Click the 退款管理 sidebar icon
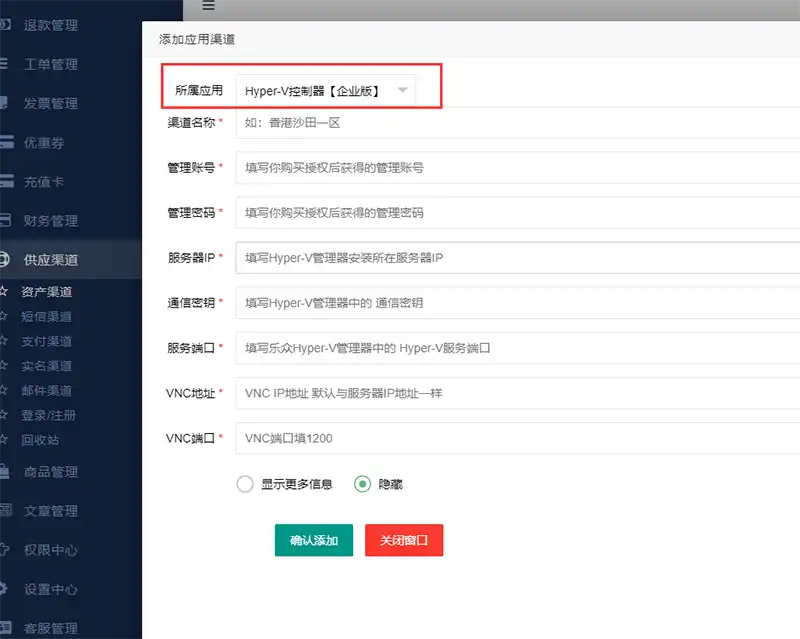This screenshot has height=639, width=800. pos(5,25)
